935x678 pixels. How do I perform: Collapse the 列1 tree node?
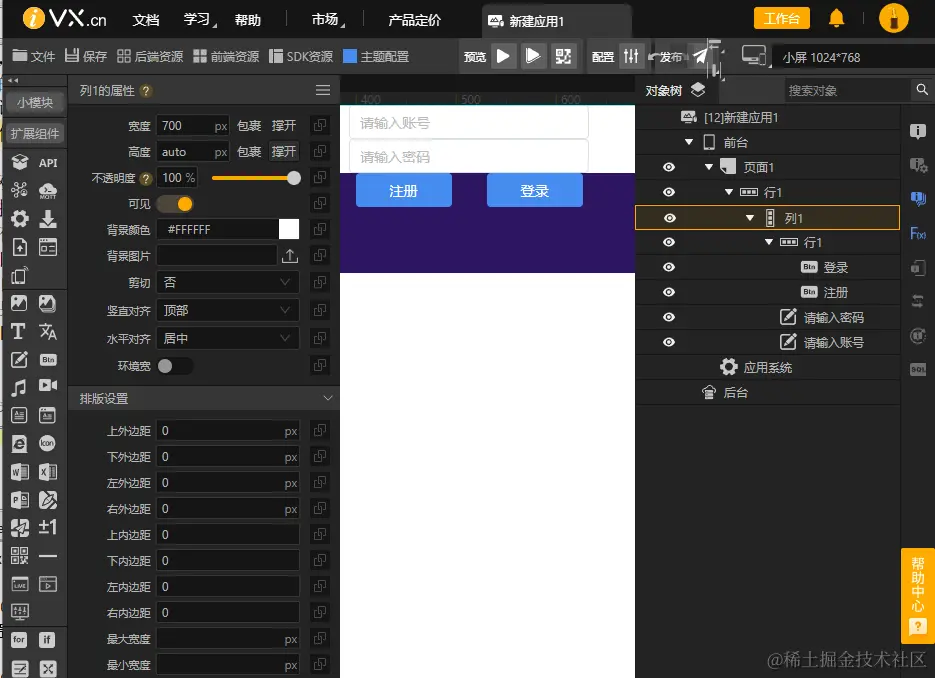tap(750, 218)
